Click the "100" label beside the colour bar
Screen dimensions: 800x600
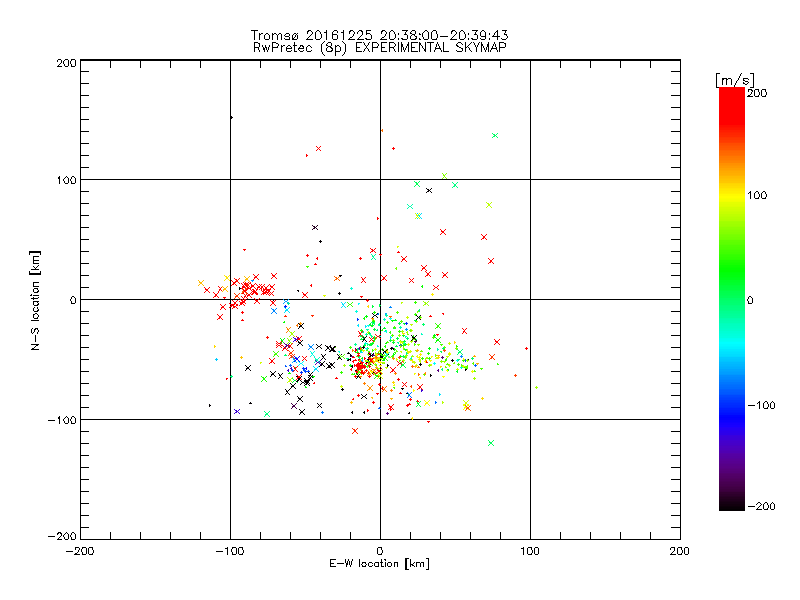[x=757, y=195]
